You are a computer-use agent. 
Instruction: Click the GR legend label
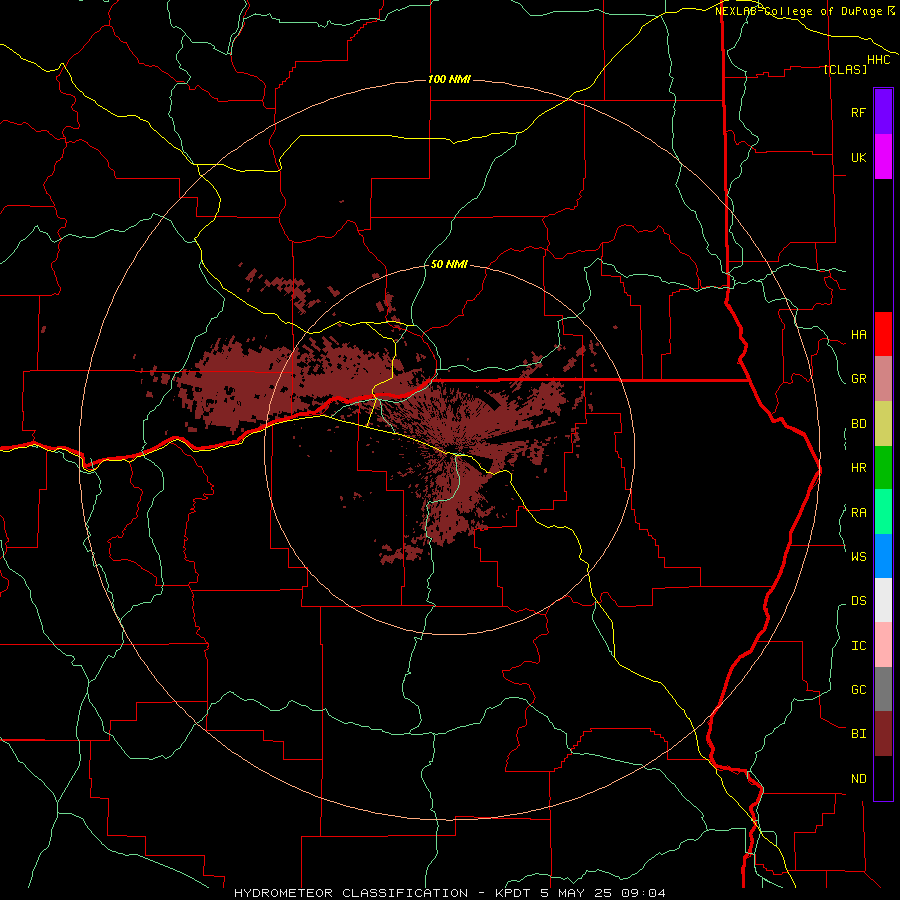pyautogui.click(x=858, y=379)
